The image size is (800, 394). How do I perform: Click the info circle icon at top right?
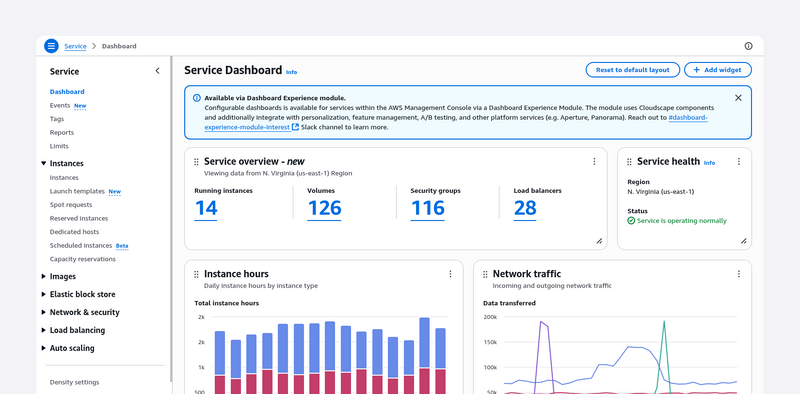point(748,46)
